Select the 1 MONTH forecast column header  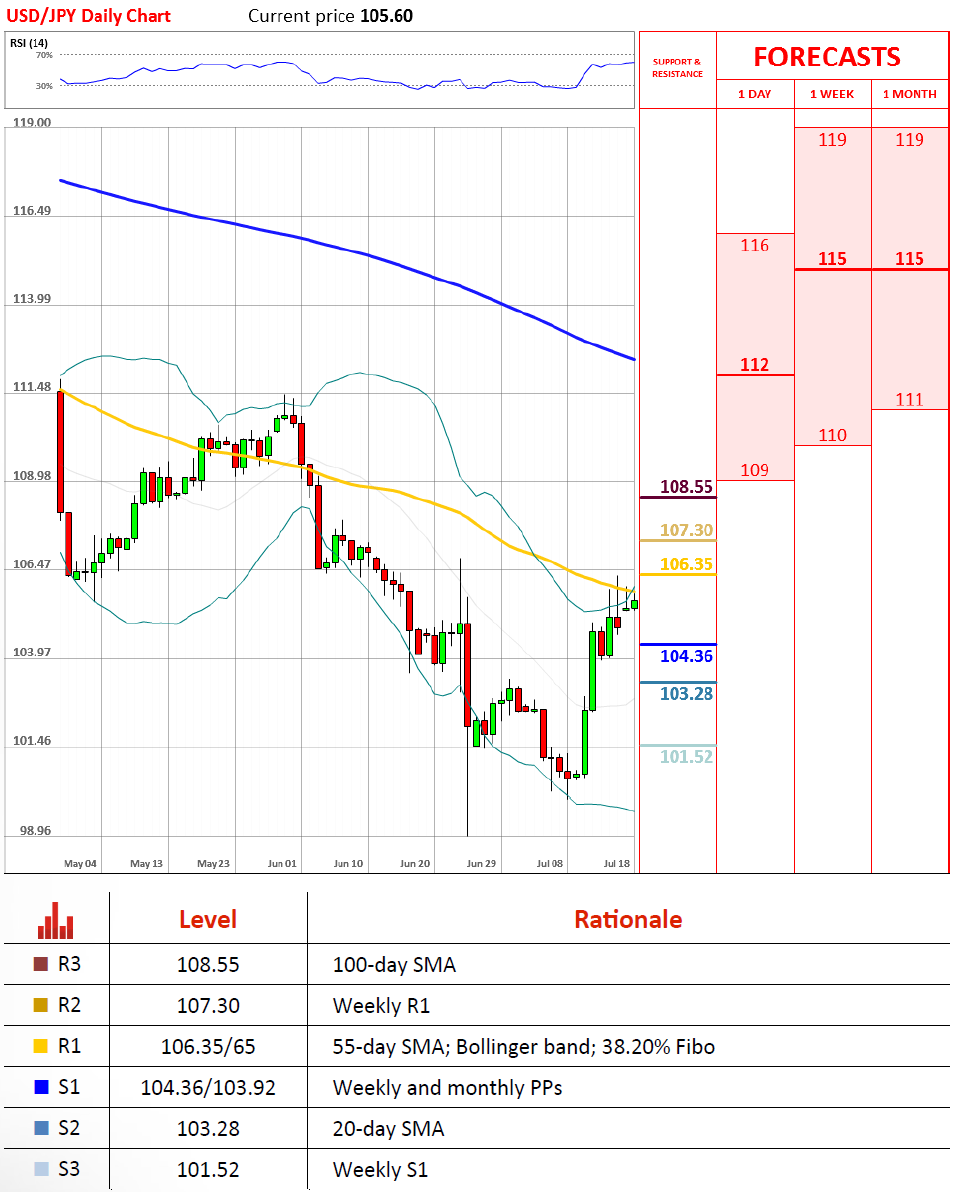click(909, 94)
